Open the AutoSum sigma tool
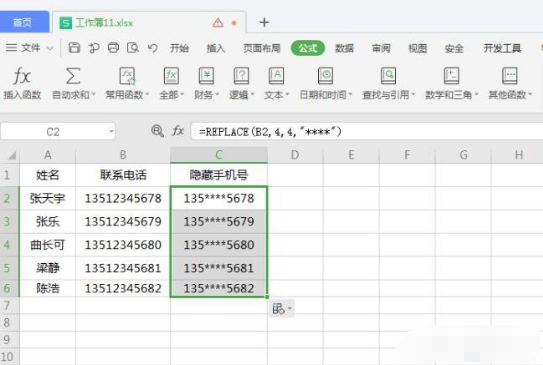This screenshot has height=365, width=543. 73,76
